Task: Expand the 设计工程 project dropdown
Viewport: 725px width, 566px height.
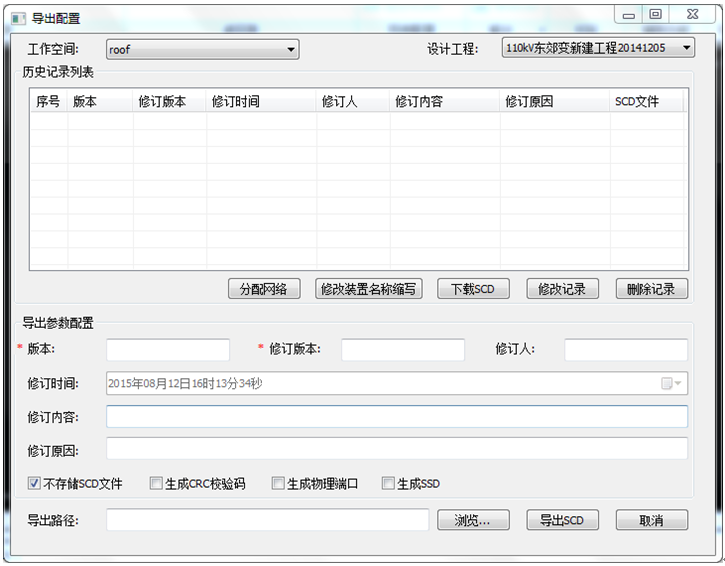Action: (x=598, y=47)
